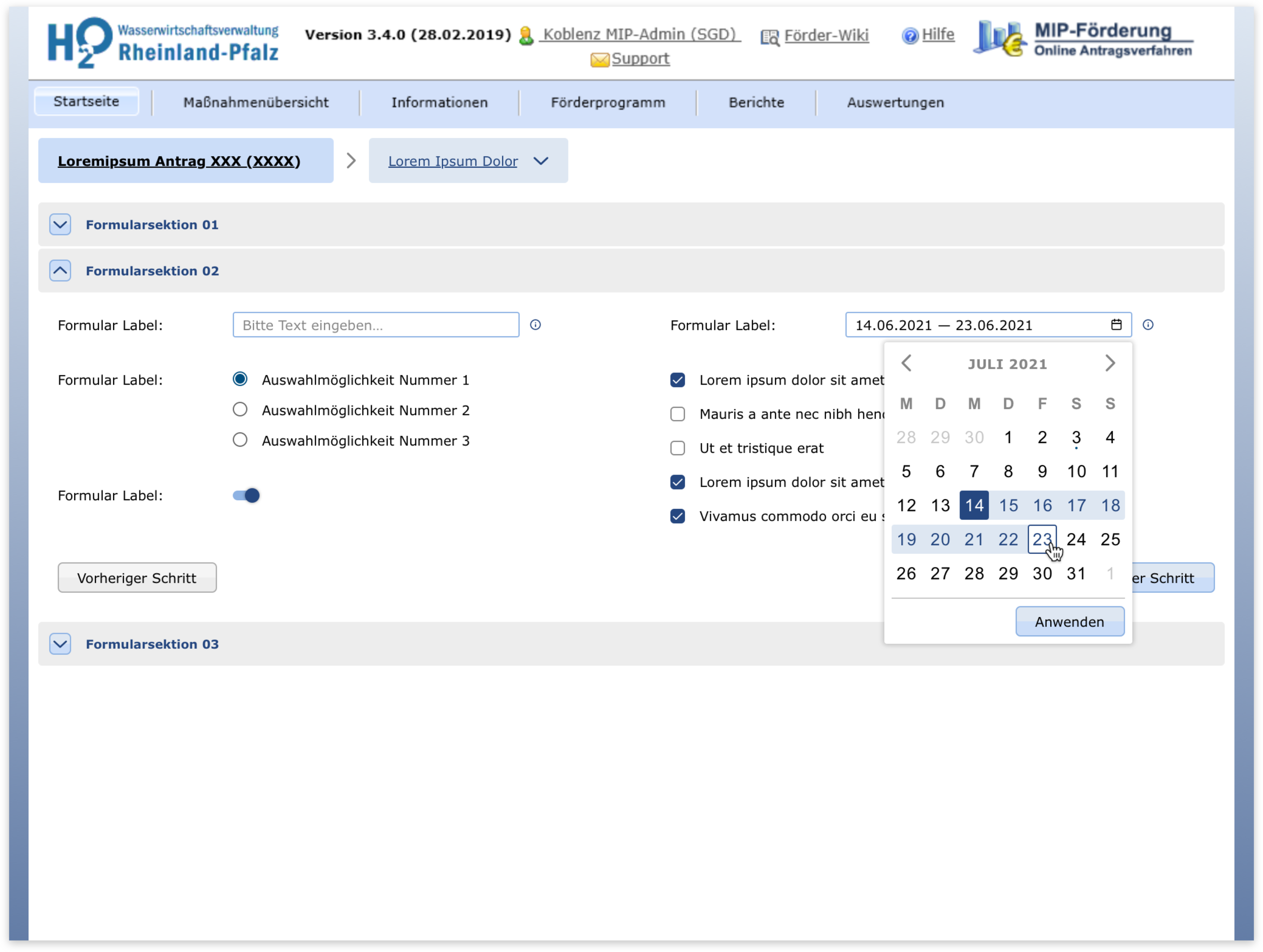Image resolution: width=1263 pixels, height=952 pixels.
Task: Go to previous month in calendar
Action: tap(906, 363)
